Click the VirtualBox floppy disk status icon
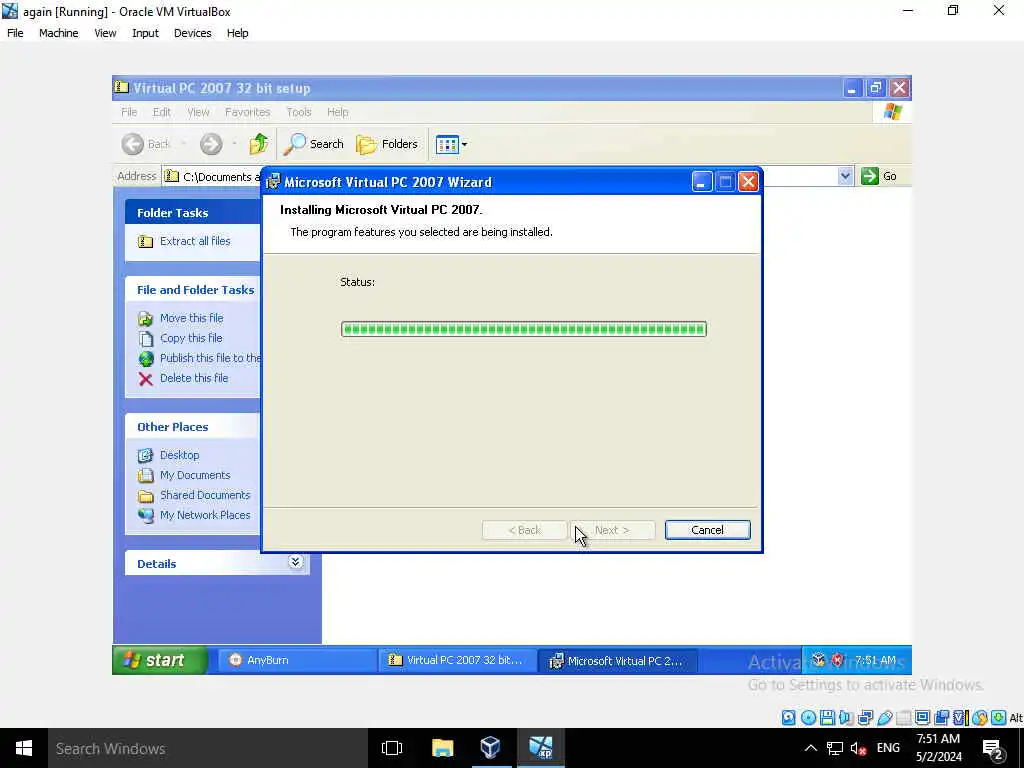This screenshot has height=768, width=1024. [827, 718]
